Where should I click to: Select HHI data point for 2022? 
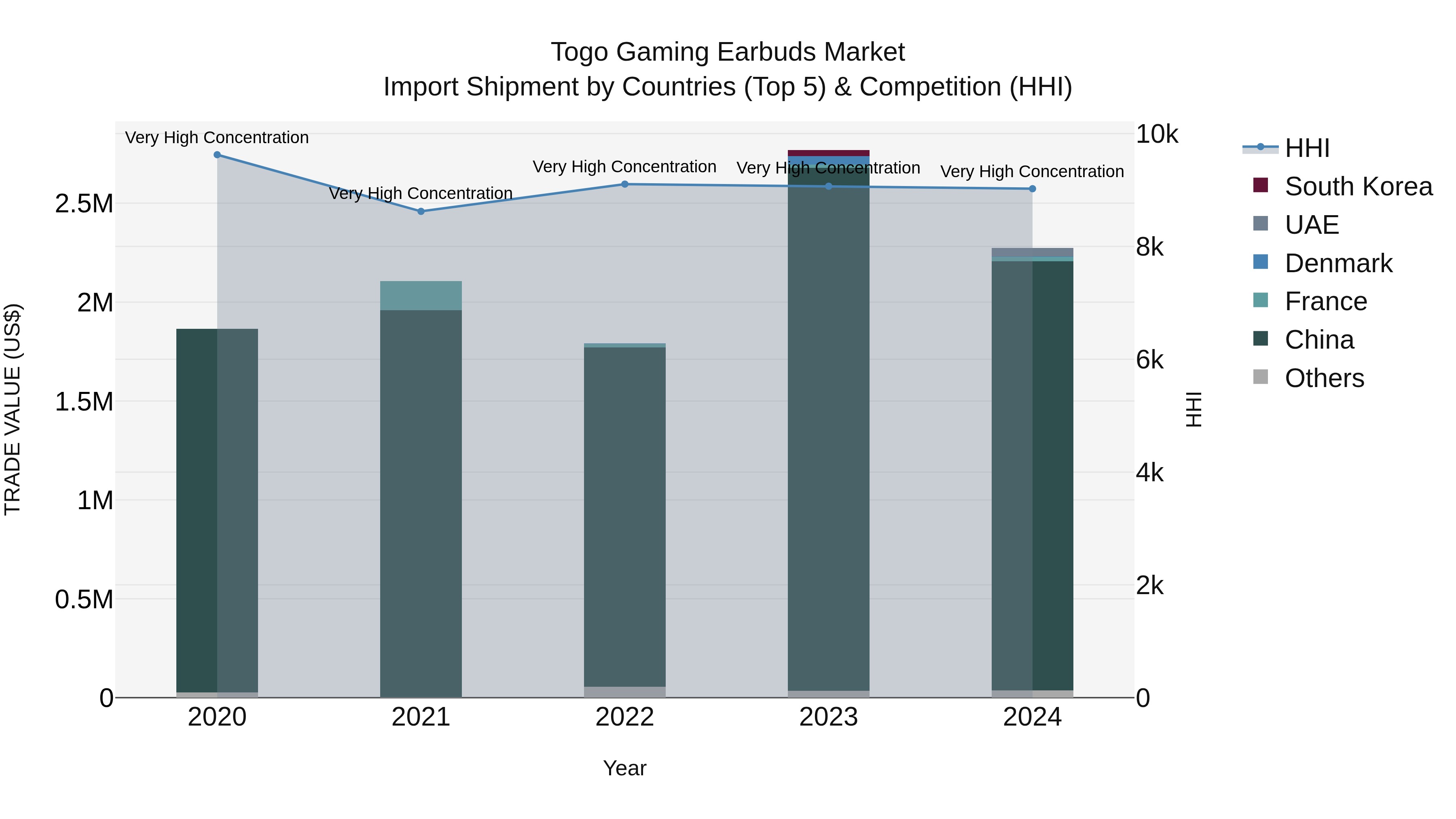[624, 184]
